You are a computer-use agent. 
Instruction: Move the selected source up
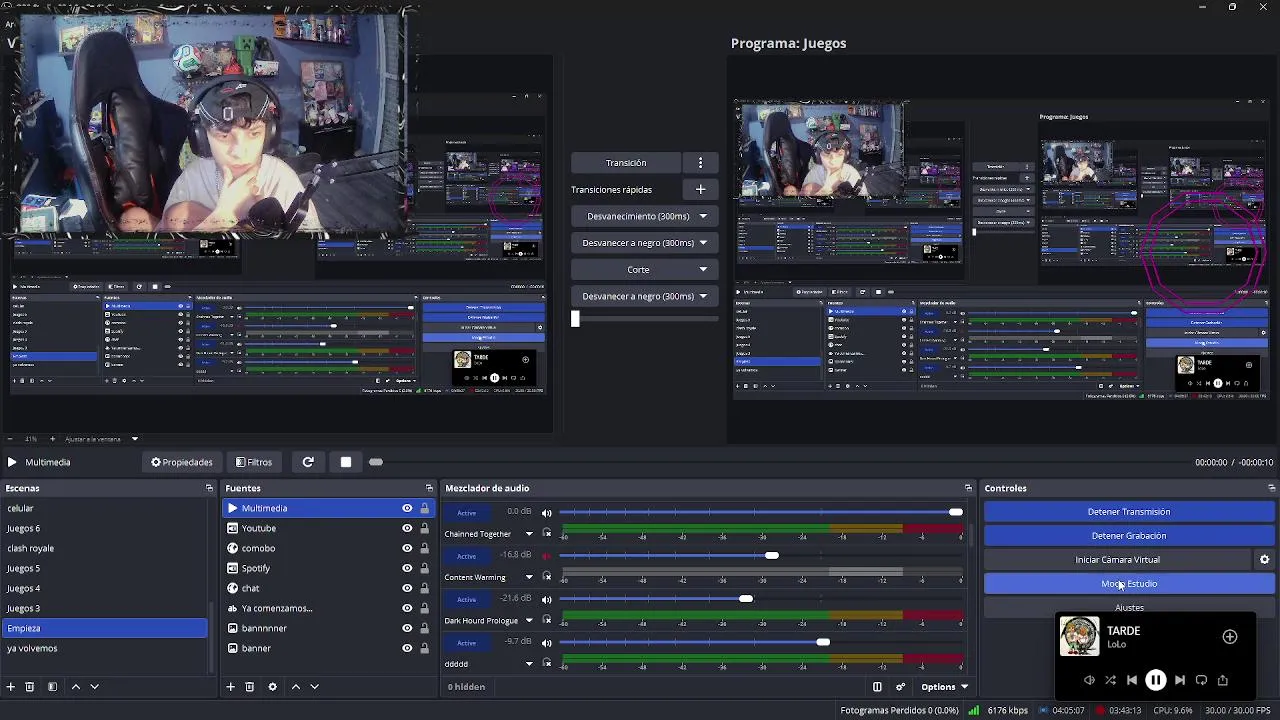pyautogui.click(x=295, y=687)
